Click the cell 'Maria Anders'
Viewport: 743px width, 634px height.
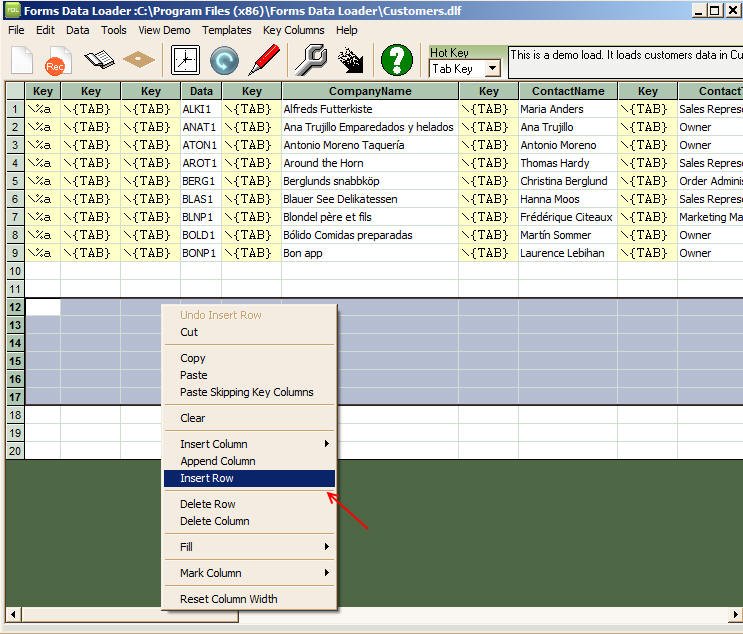pyautogui.click(x=568, y=109)
